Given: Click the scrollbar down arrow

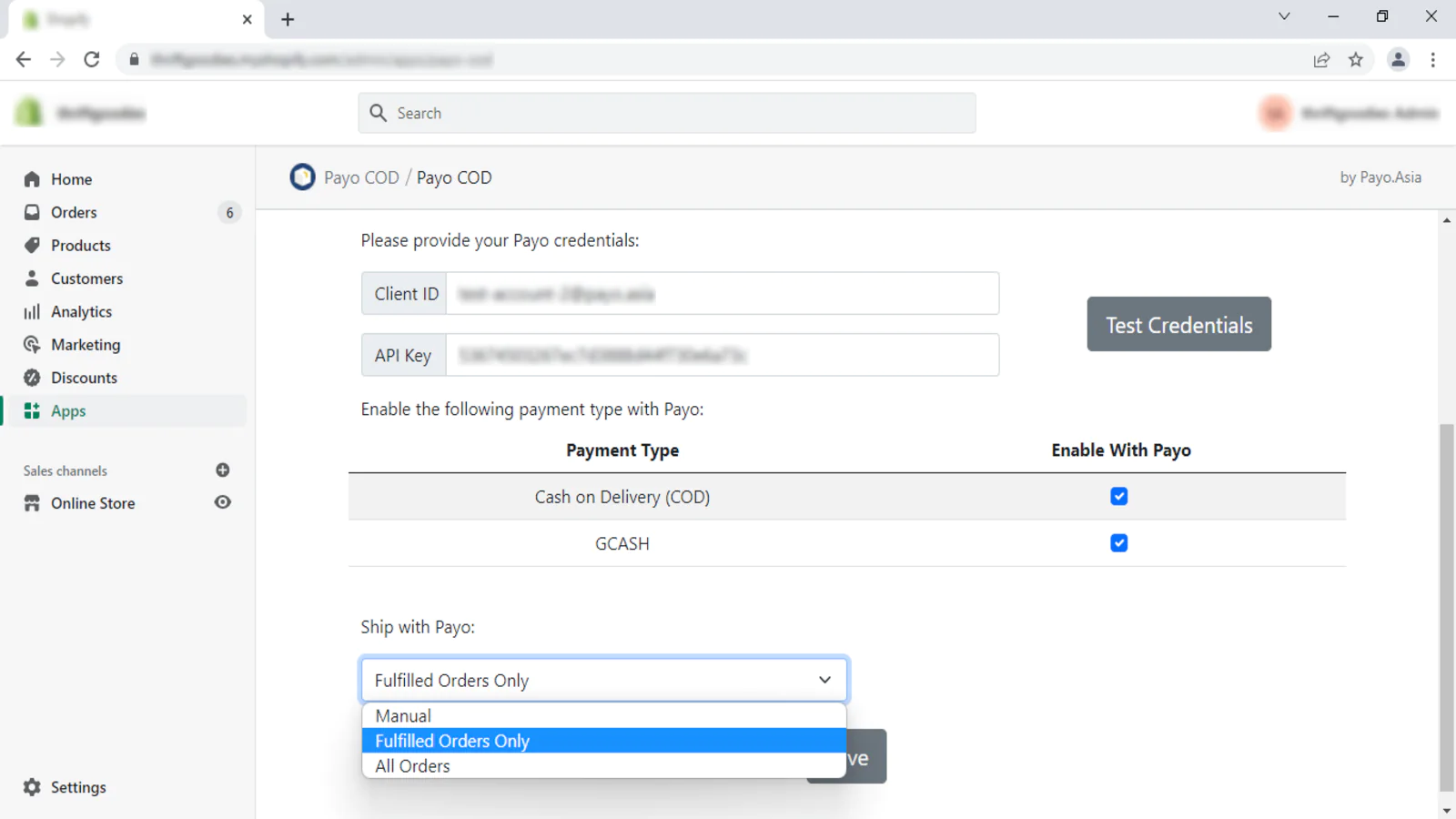Looking at the screenshot, I should [1447, 810].
